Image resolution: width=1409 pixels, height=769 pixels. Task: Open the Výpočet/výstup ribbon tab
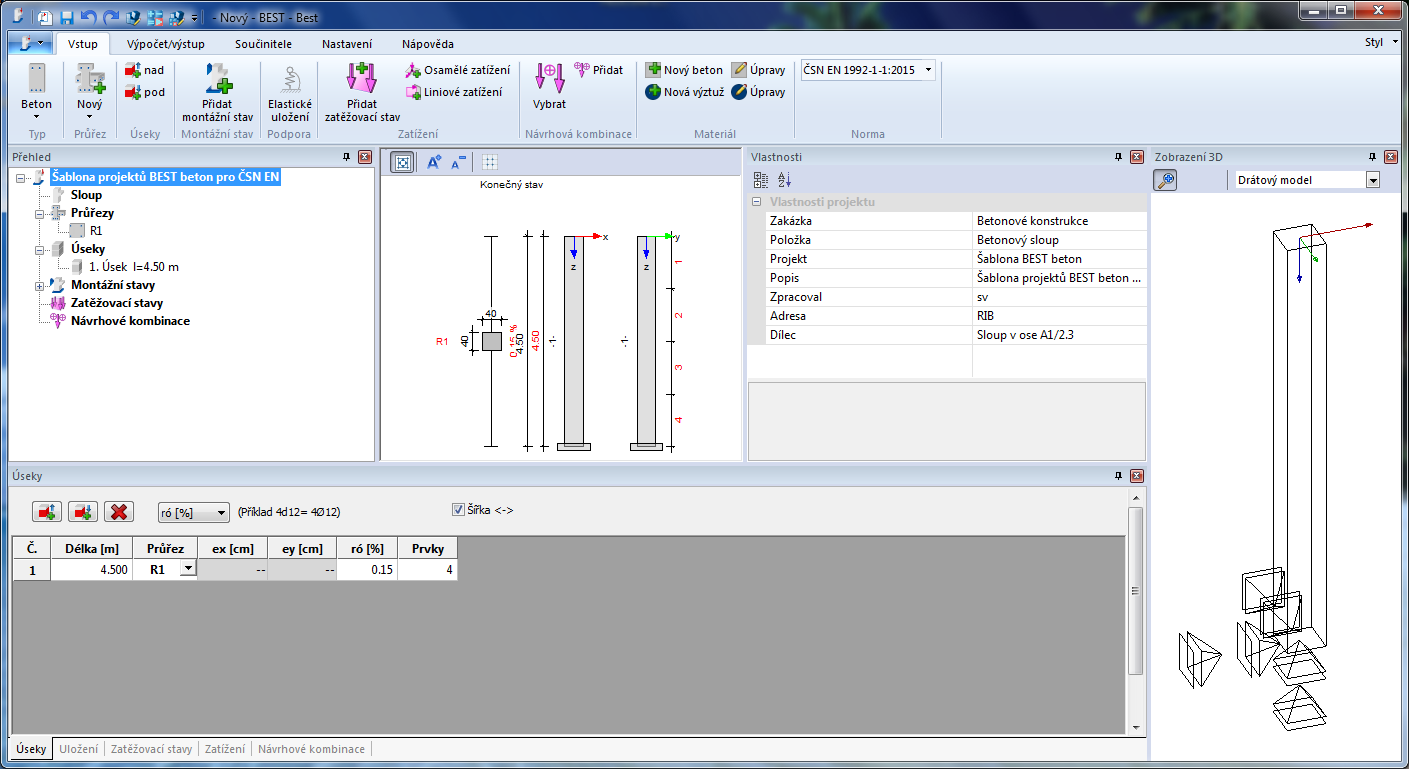(166, 44)
